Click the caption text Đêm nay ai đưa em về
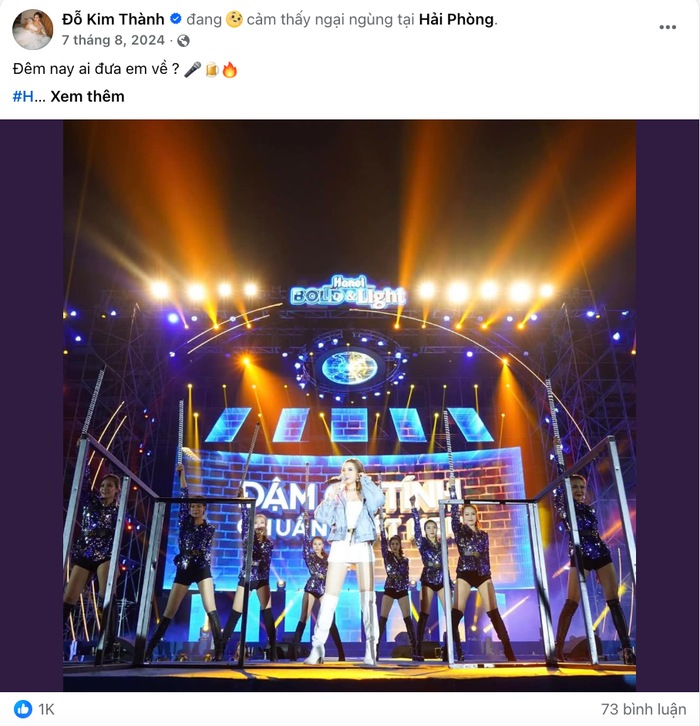Screen dimensions: 700x726 pos(95,70)
